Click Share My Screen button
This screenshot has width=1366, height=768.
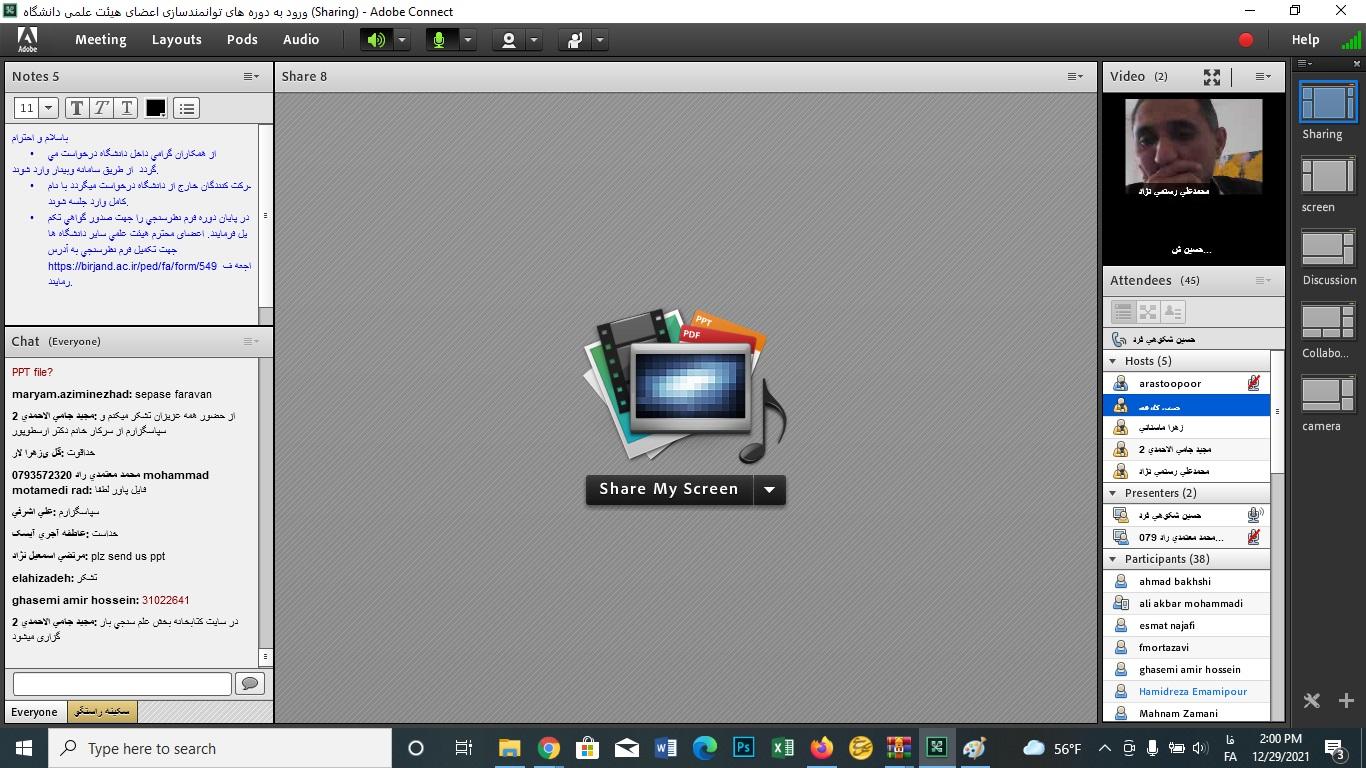tap(669, 489)
